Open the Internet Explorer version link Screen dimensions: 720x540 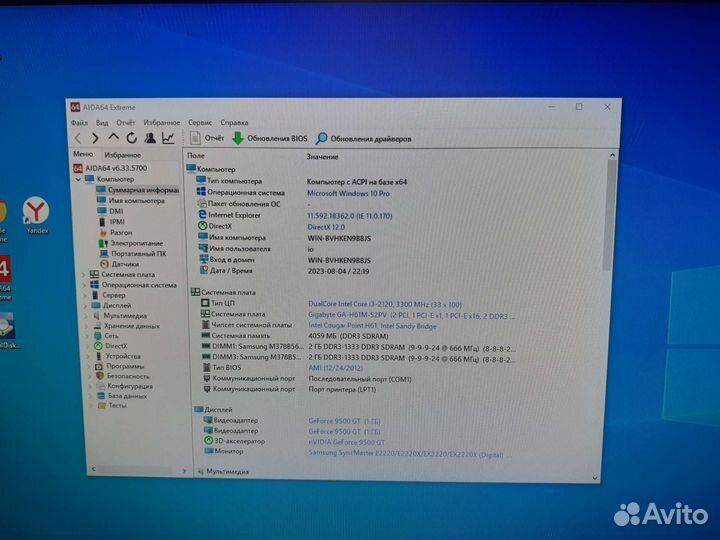coord(349,216)
